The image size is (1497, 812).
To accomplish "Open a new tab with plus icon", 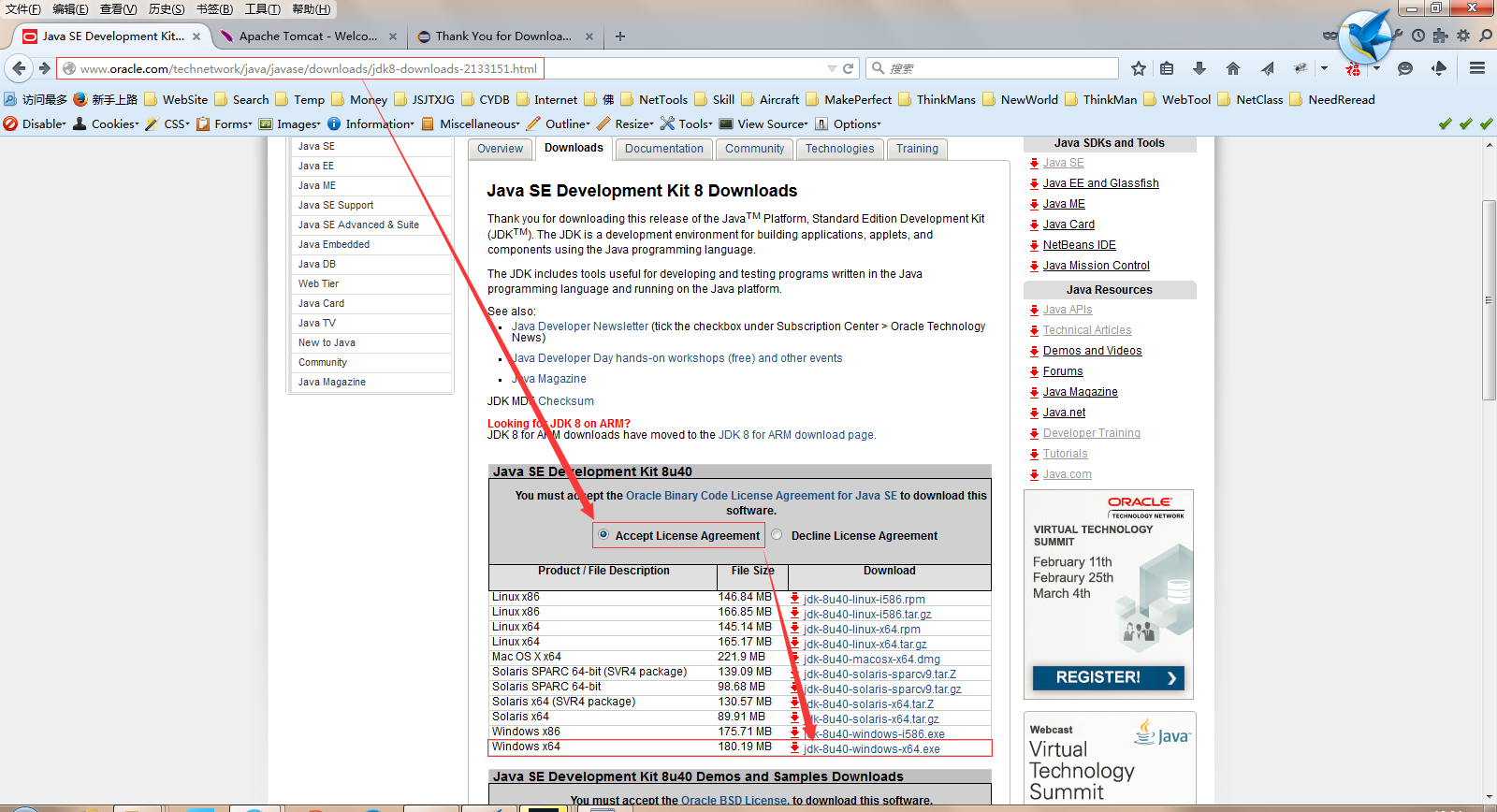I will point(620,36).
